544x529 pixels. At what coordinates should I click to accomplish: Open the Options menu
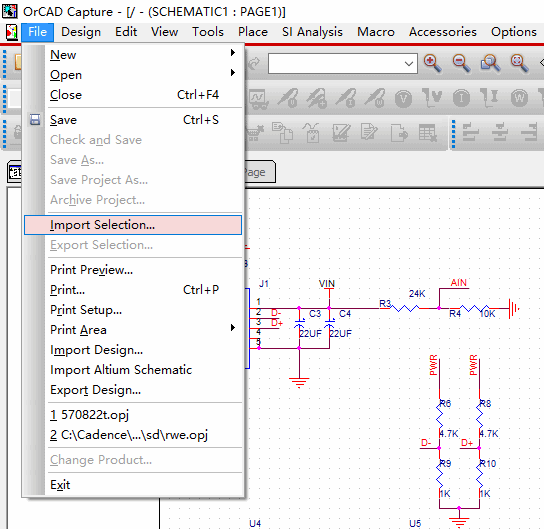[x=514, y=32]
